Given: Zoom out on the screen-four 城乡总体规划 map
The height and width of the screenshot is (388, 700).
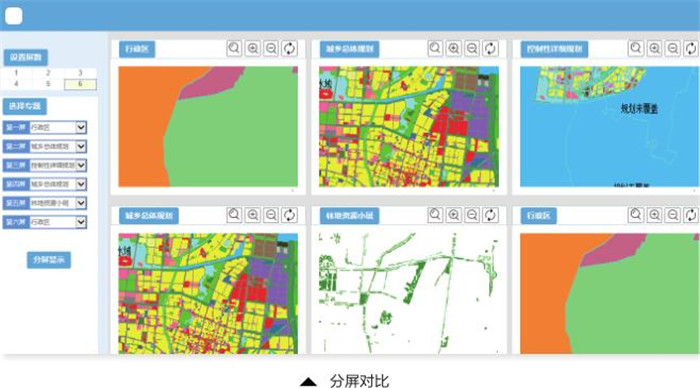Looking at the screenshot, I should [x=271, y=215].
